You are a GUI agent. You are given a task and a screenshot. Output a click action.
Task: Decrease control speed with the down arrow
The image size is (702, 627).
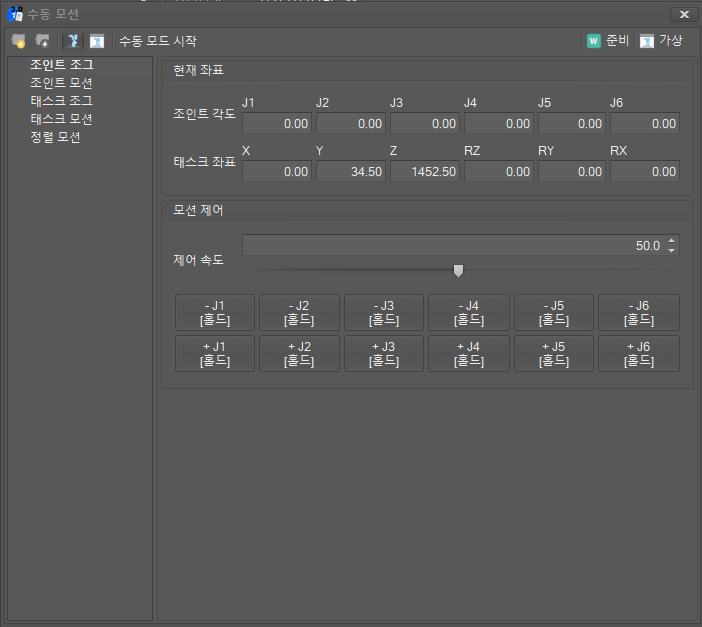pos(672,250)
